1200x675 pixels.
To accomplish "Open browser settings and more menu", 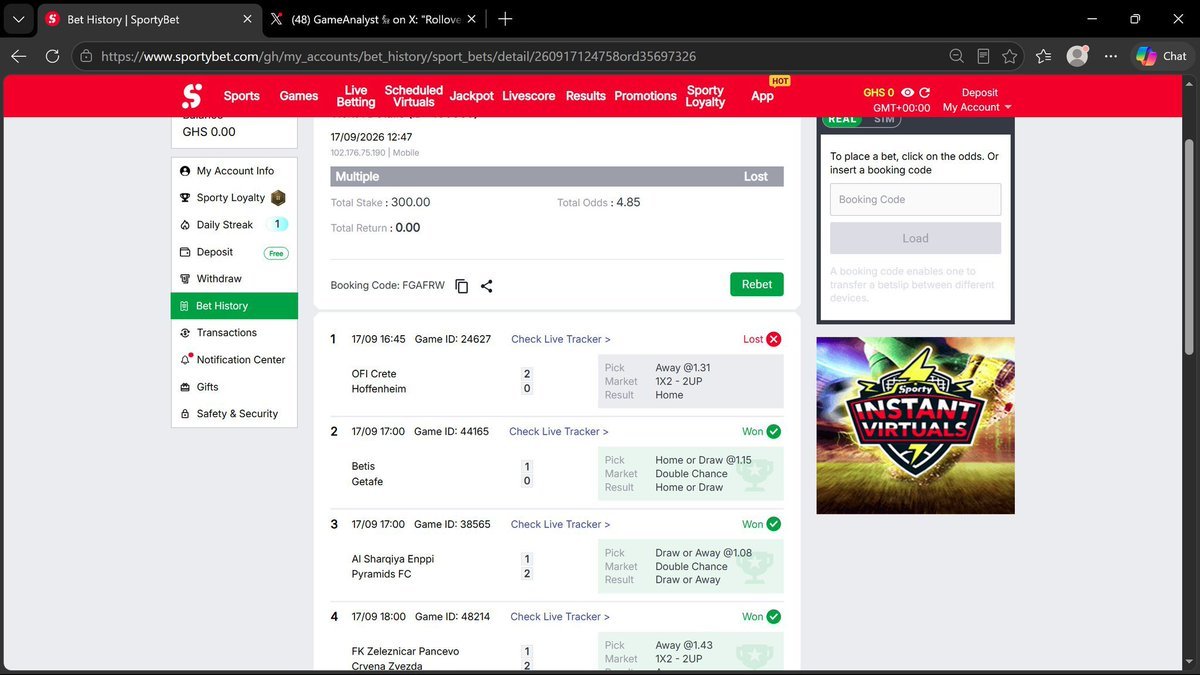I will pyautogui.click(x=1111, y=56).
